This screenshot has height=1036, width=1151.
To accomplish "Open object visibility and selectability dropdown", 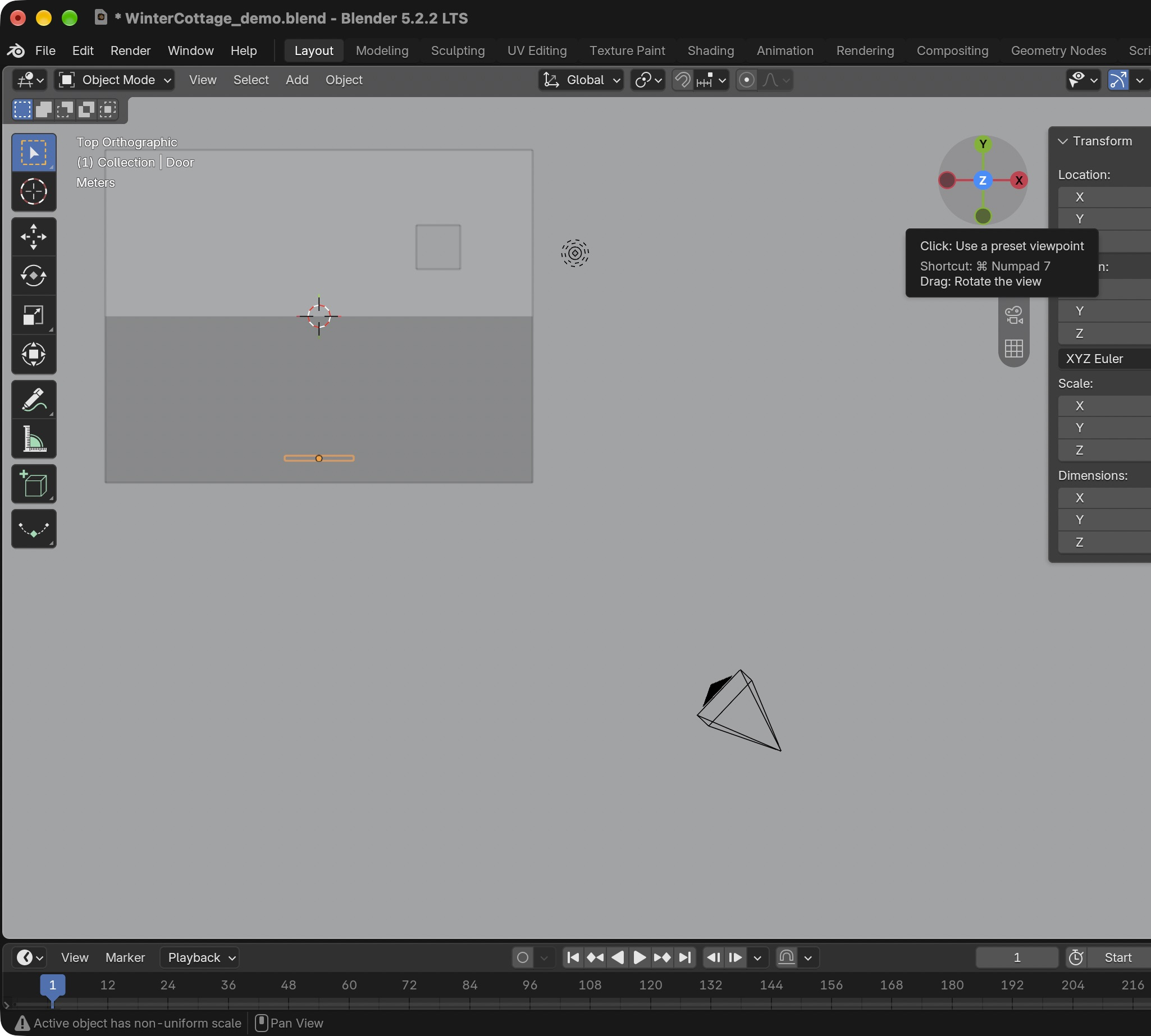I will click(1083, 80).
